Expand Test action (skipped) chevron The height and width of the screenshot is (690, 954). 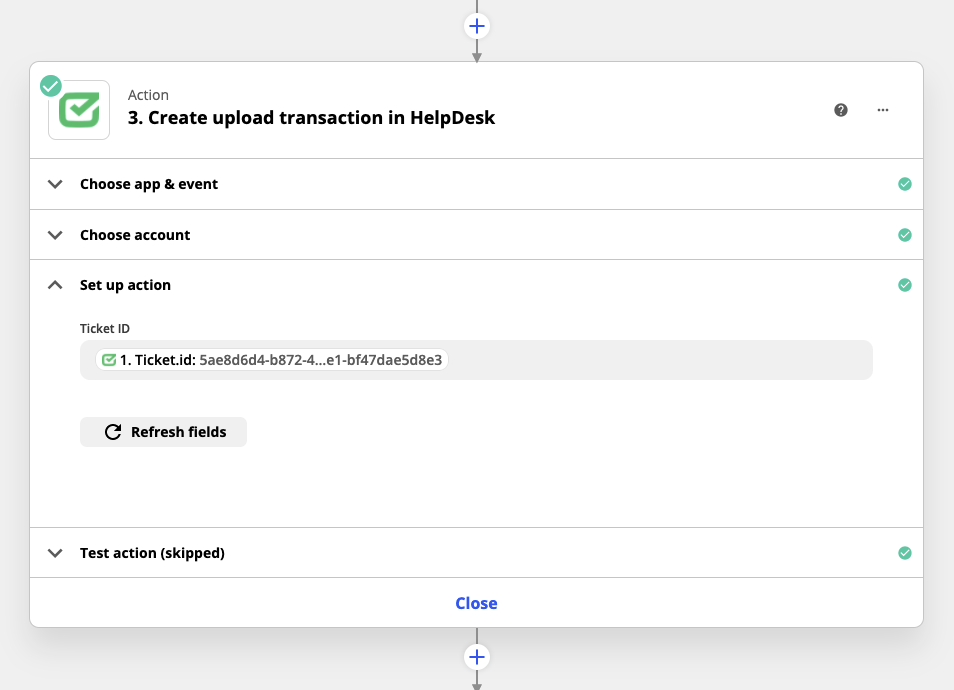pos(55,553)
